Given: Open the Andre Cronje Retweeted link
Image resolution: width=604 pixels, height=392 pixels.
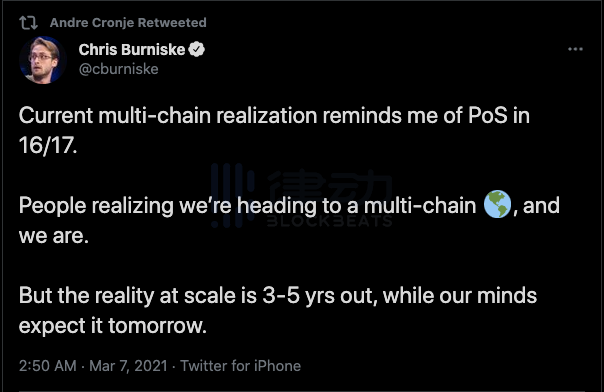Looking at the screenshot, I should (128, 23).
